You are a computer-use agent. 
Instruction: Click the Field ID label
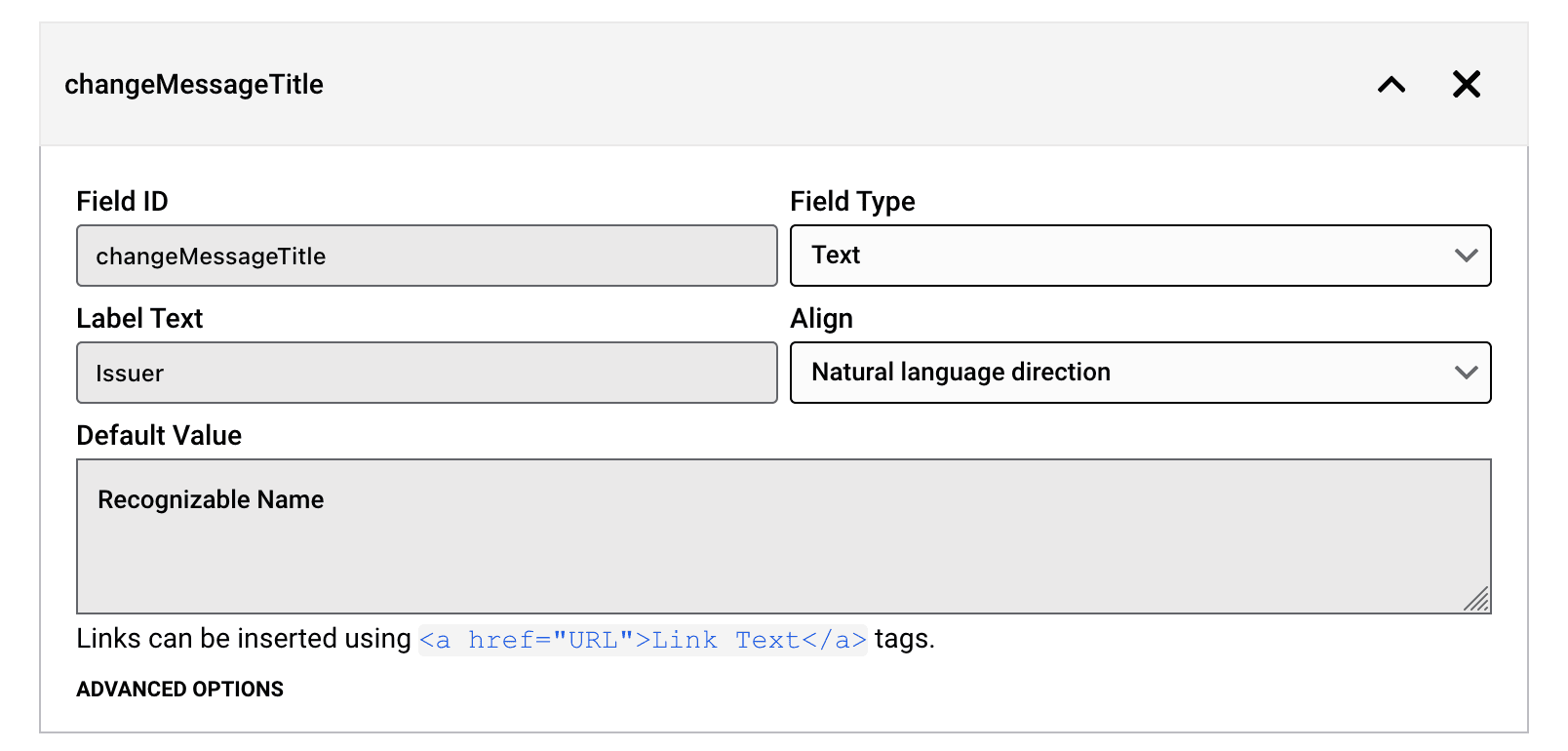coord(122,201)
